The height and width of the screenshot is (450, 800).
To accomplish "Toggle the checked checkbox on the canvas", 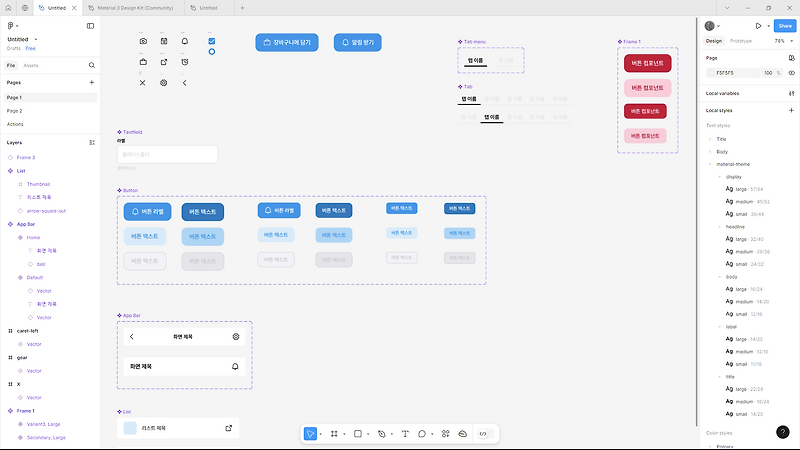I will [x=212, y=41].
